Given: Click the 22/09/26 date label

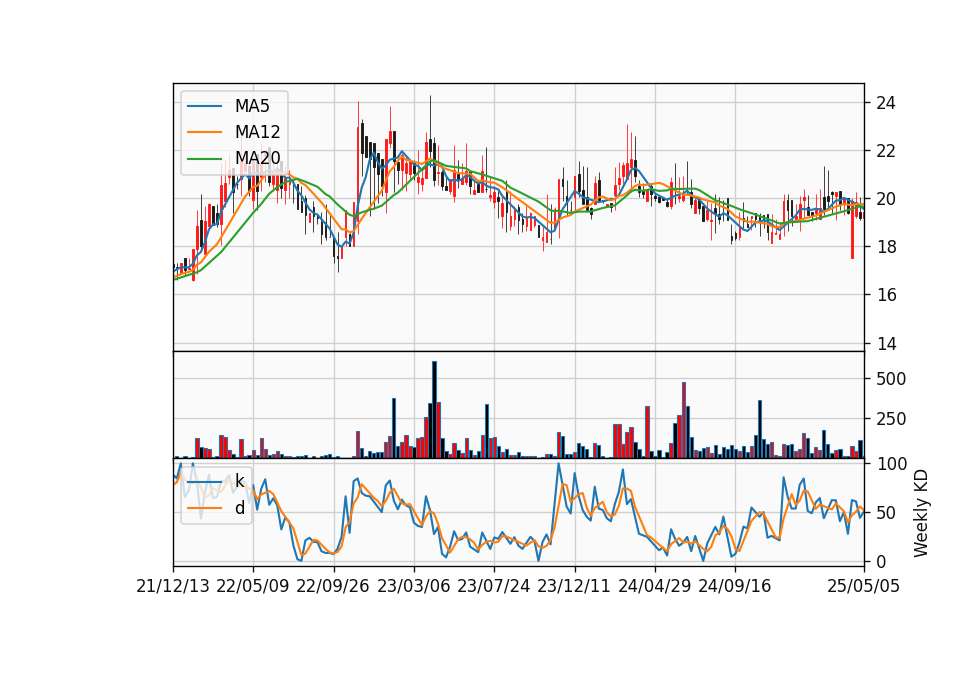Looking at the screenshot, I should [x=333, y=586].
